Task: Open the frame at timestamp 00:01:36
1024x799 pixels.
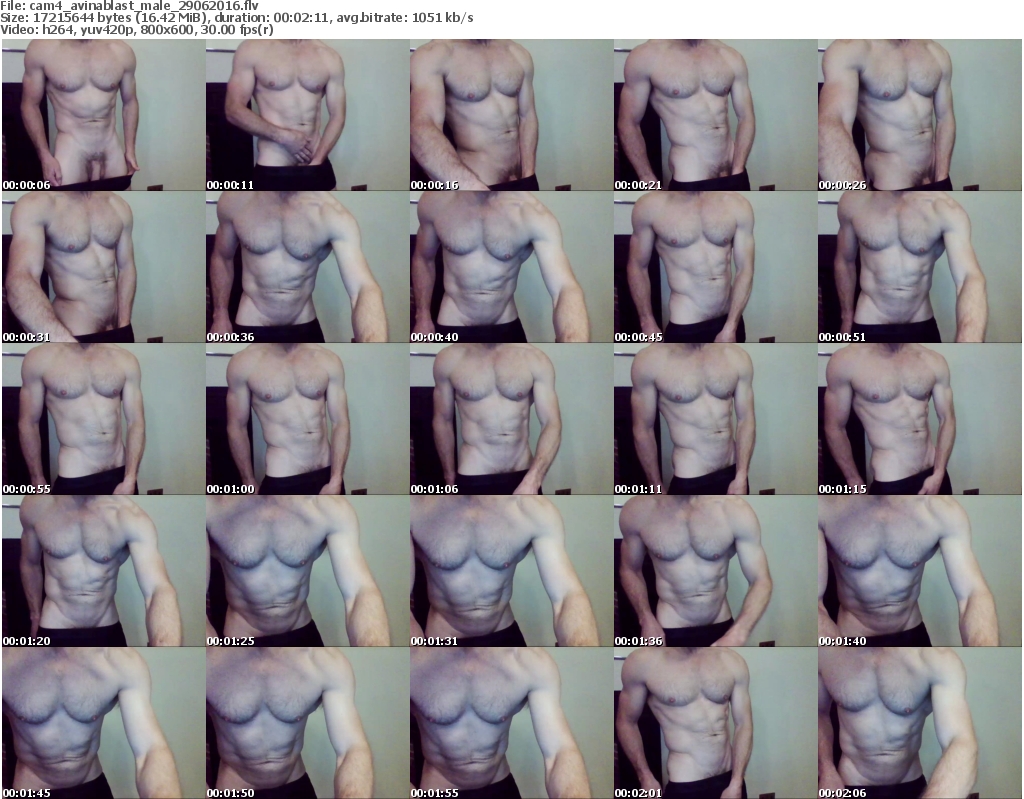Action: coord(716,571)
